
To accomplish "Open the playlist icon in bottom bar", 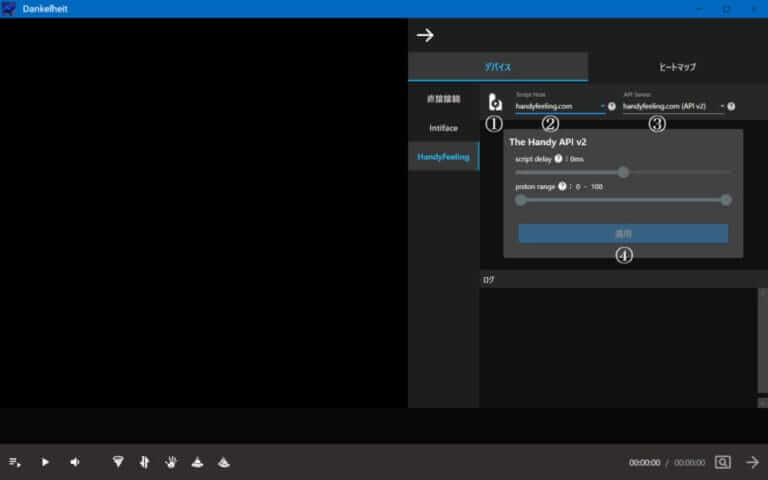I will coord(15,462).
